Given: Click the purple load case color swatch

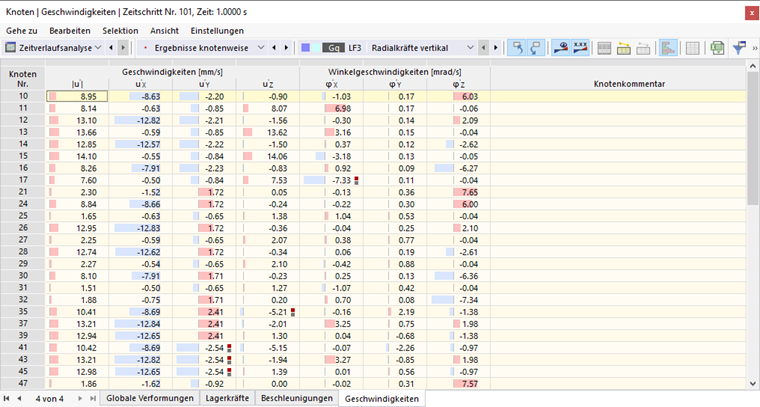Looking at the screenshot, I should coord(305,47).
